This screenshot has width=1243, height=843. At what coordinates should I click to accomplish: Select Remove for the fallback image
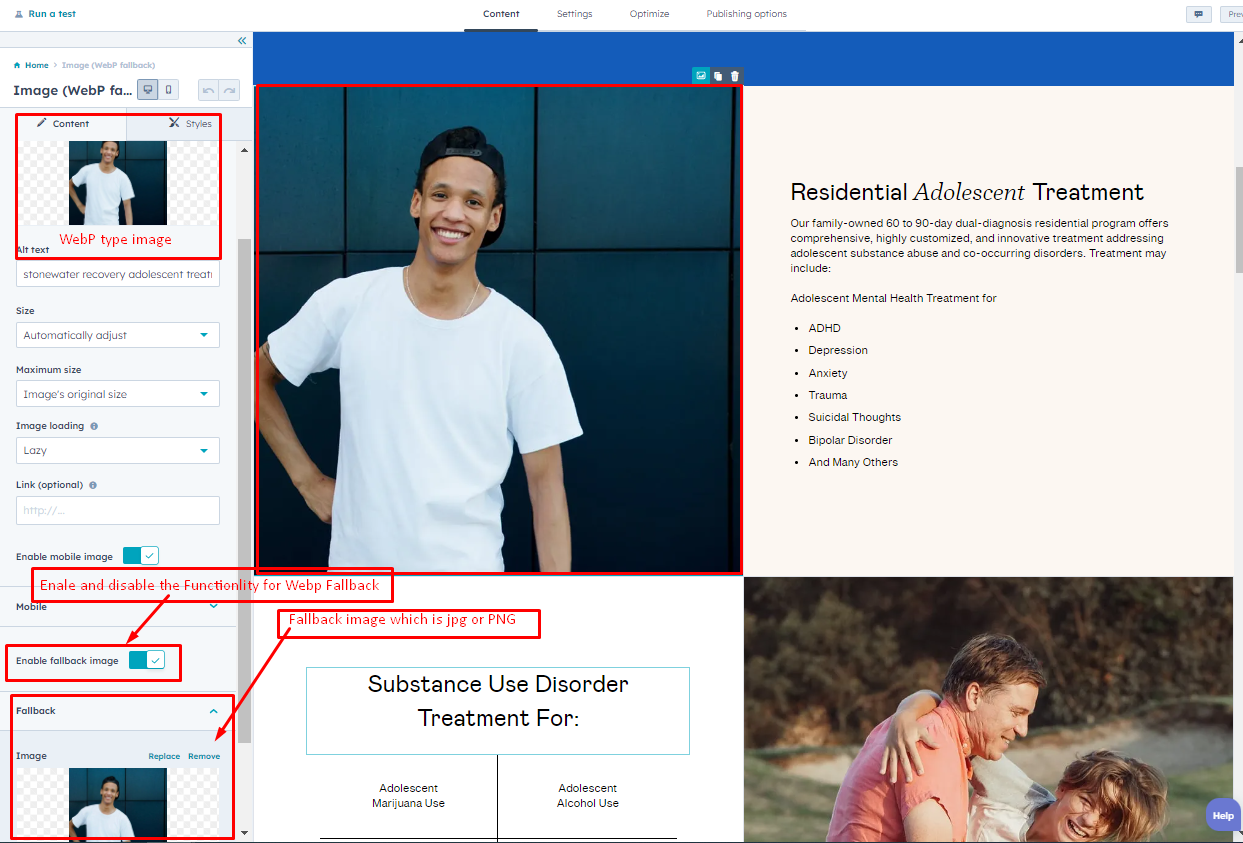pos(204,756)
